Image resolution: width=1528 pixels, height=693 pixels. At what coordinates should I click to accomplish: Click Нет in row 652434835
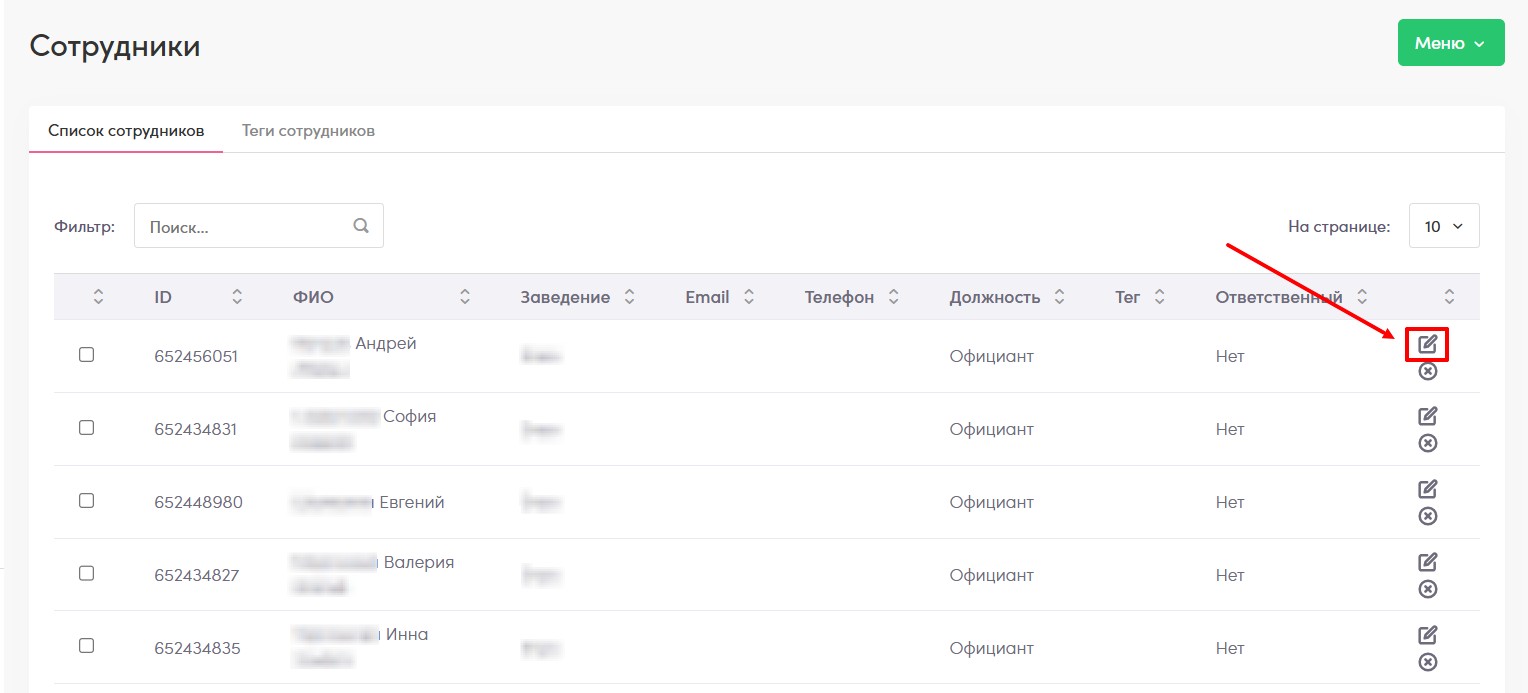pos(1230,648)
